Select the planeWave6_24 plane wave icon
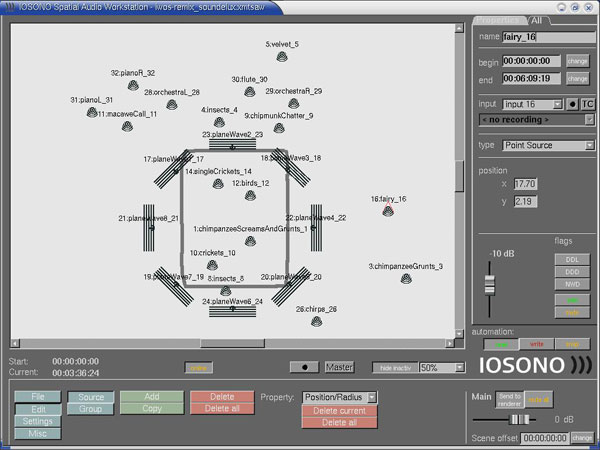This screenshot has height=450, width=600. pos(232,311)
